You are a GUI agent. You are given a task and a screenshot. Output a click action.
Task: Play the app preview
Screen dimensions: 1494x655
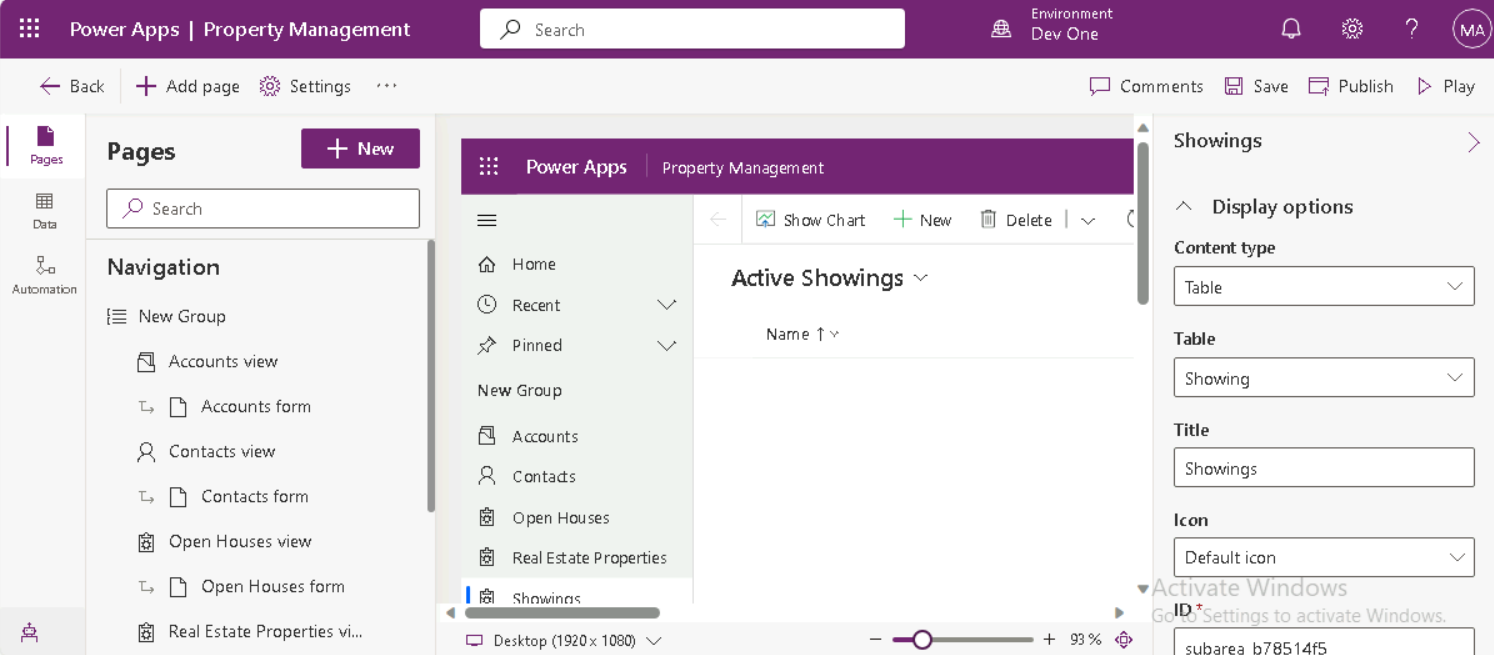1446,86
